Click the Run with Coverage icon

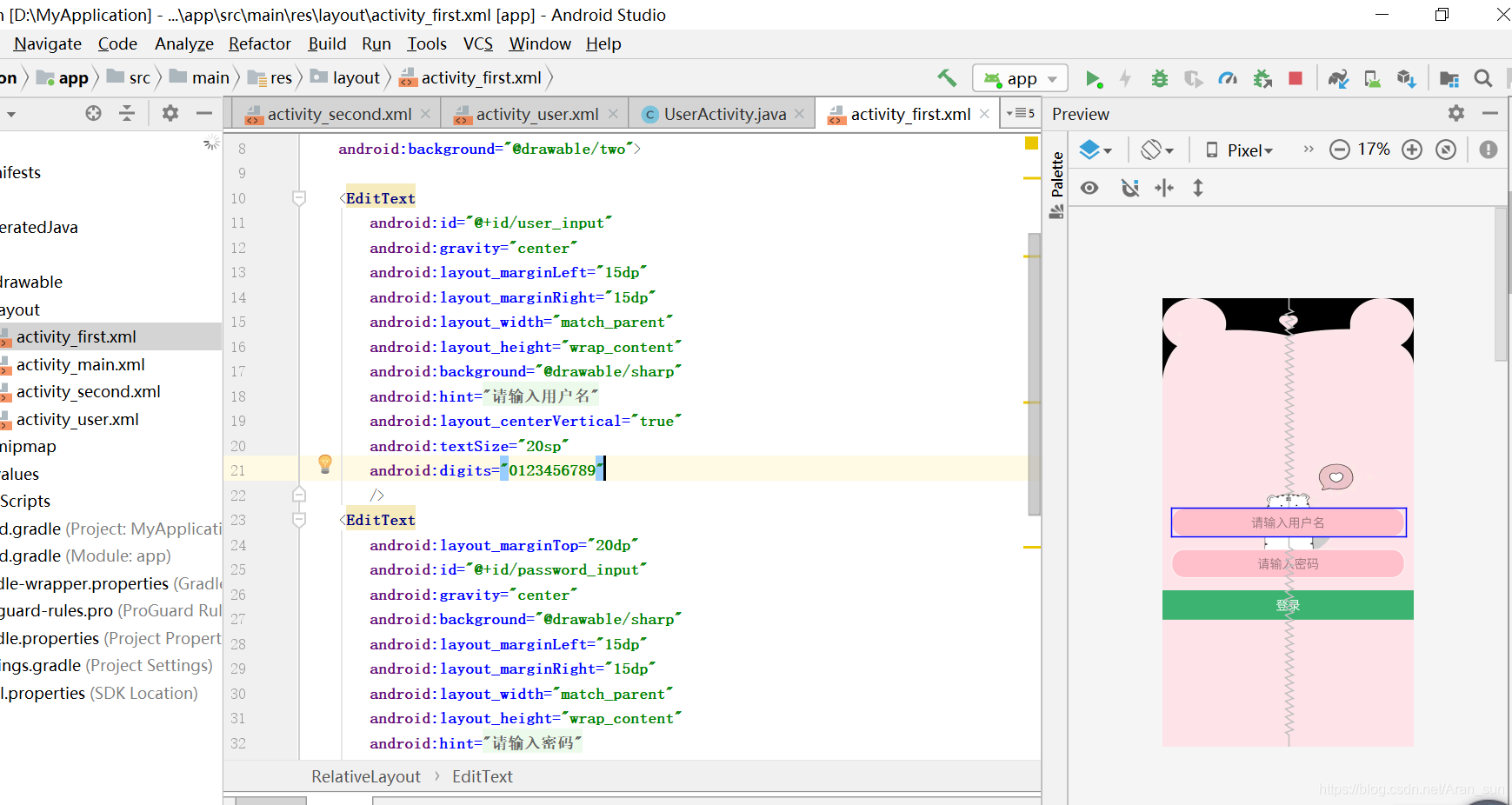point(1194,79)
